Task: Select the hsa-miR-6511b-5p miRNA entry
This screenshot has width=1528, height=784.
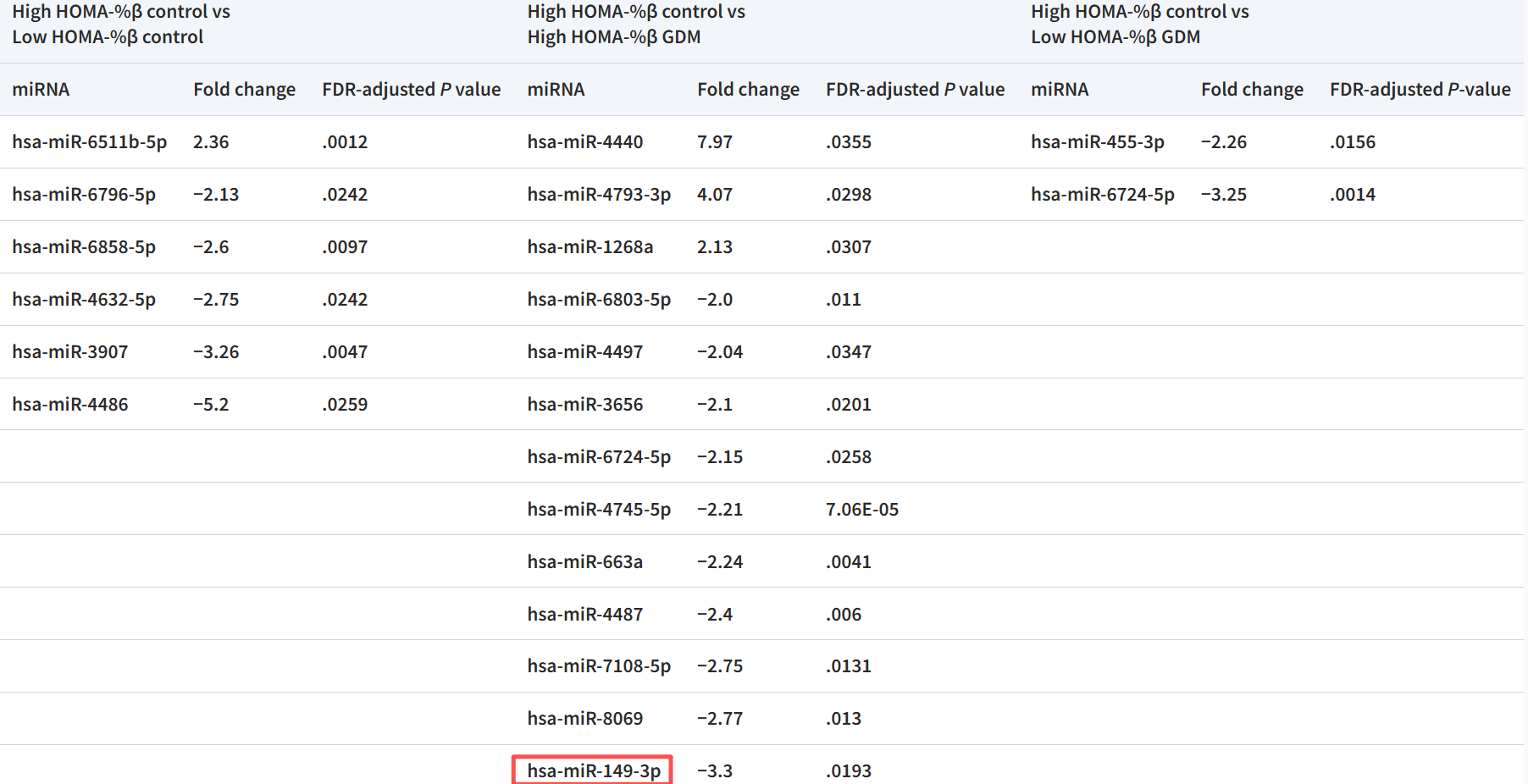Action: tap(89, 142)
